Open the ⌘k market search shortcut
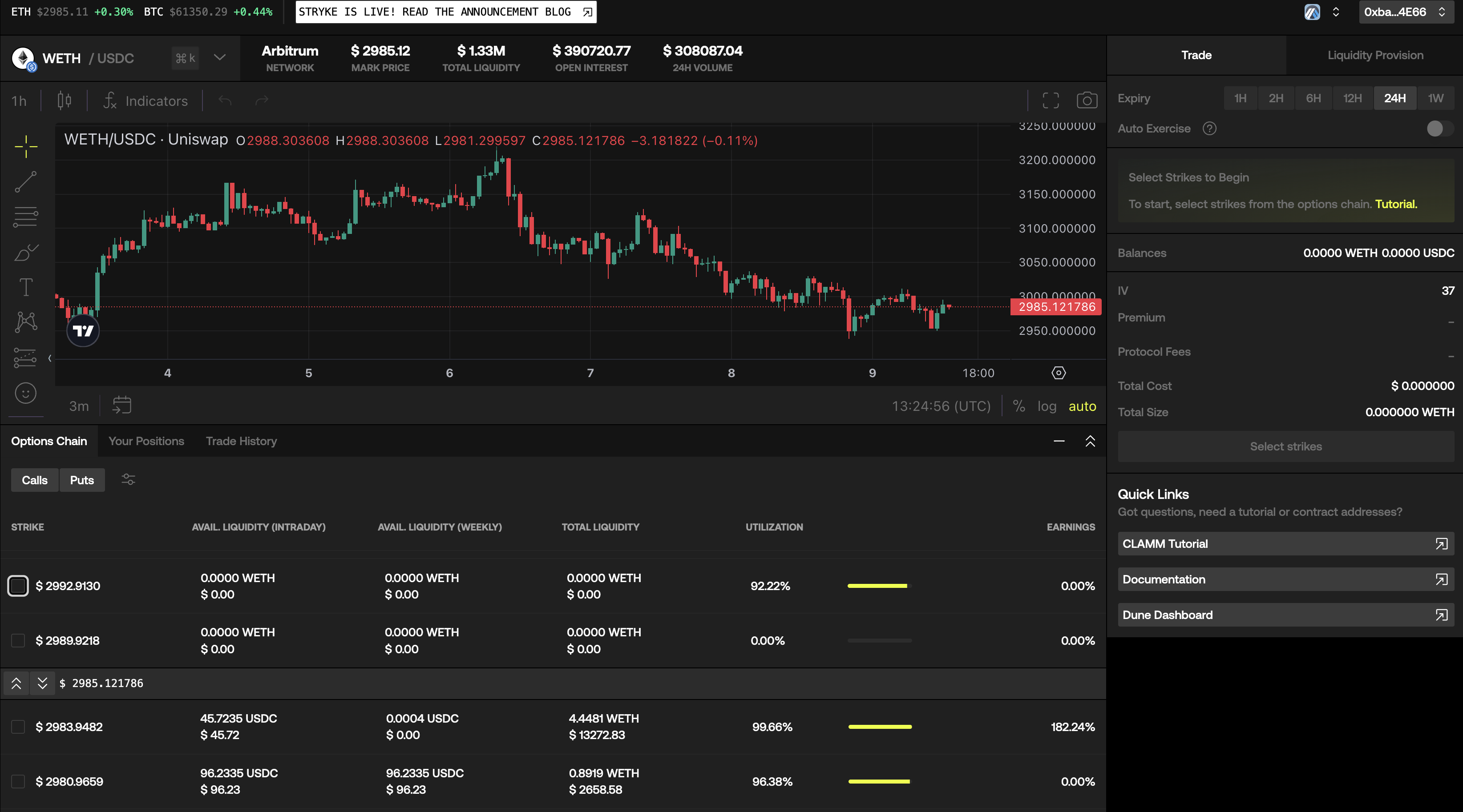1463x812 pixels. click(185, 58)
